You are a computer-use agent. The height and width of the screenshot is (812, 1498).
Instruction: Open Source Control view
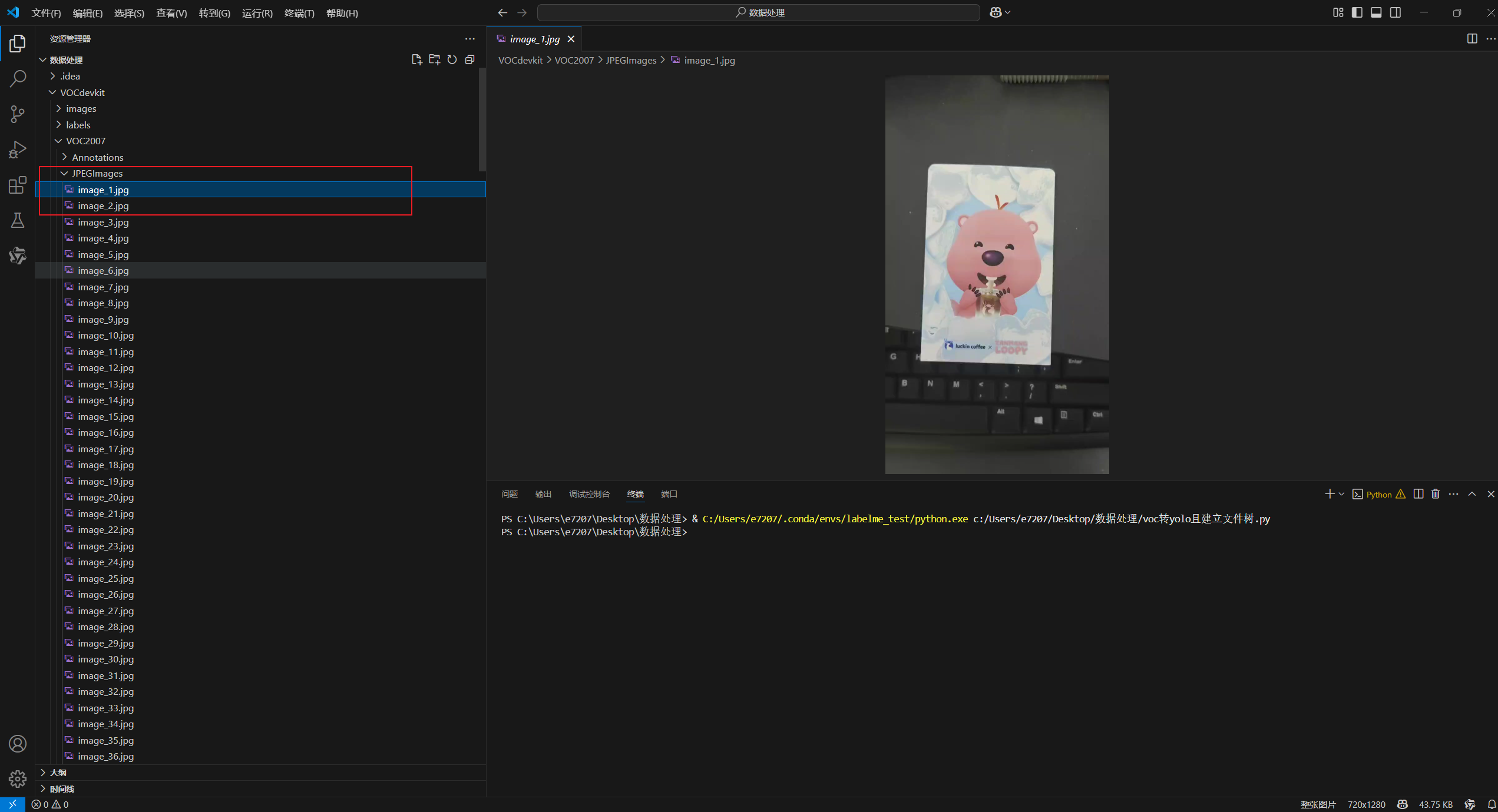[17, 114]
